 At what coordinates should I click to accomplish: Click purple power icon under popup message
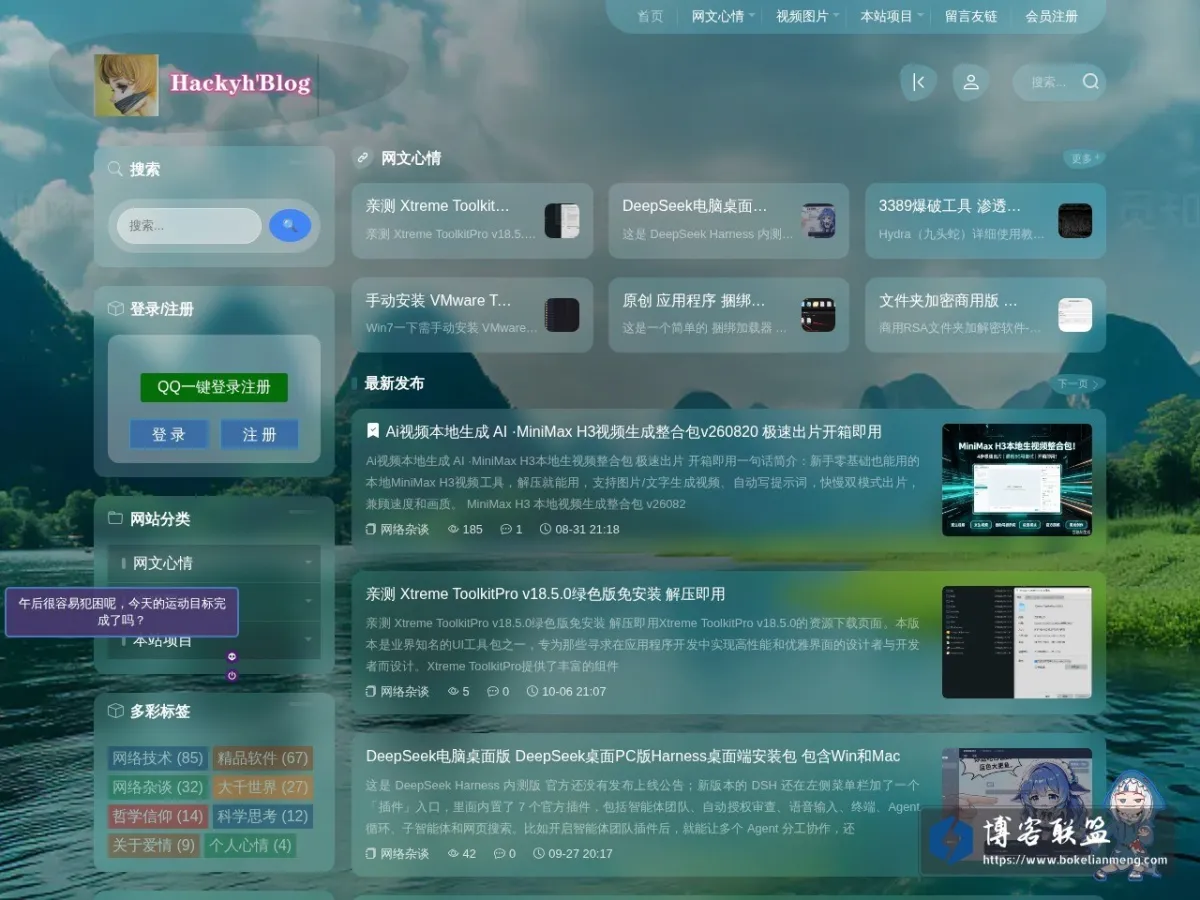tap(232, 676)
